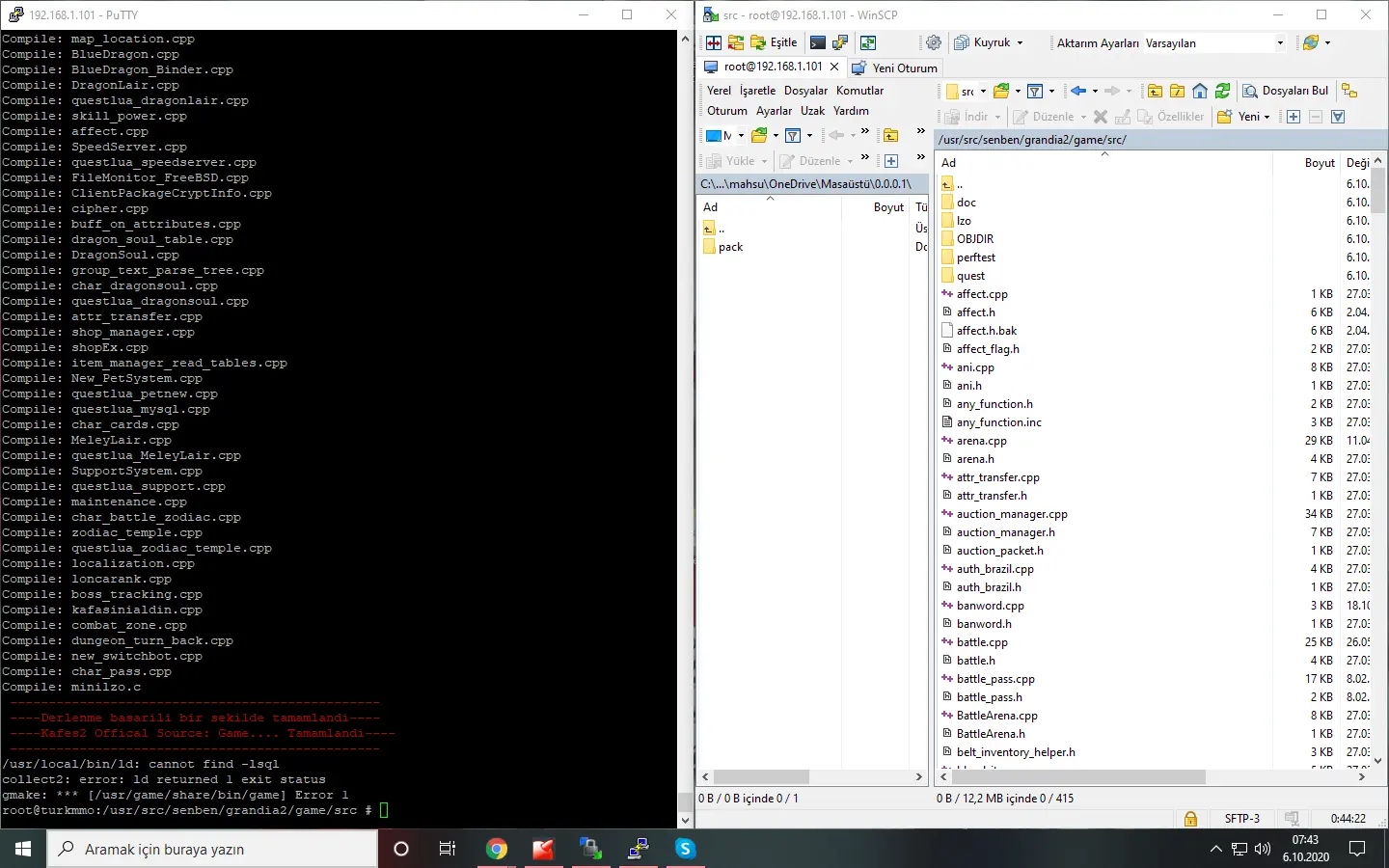Refresh the remote directory listing
1389x868 pixels.
click(1222, 91)
